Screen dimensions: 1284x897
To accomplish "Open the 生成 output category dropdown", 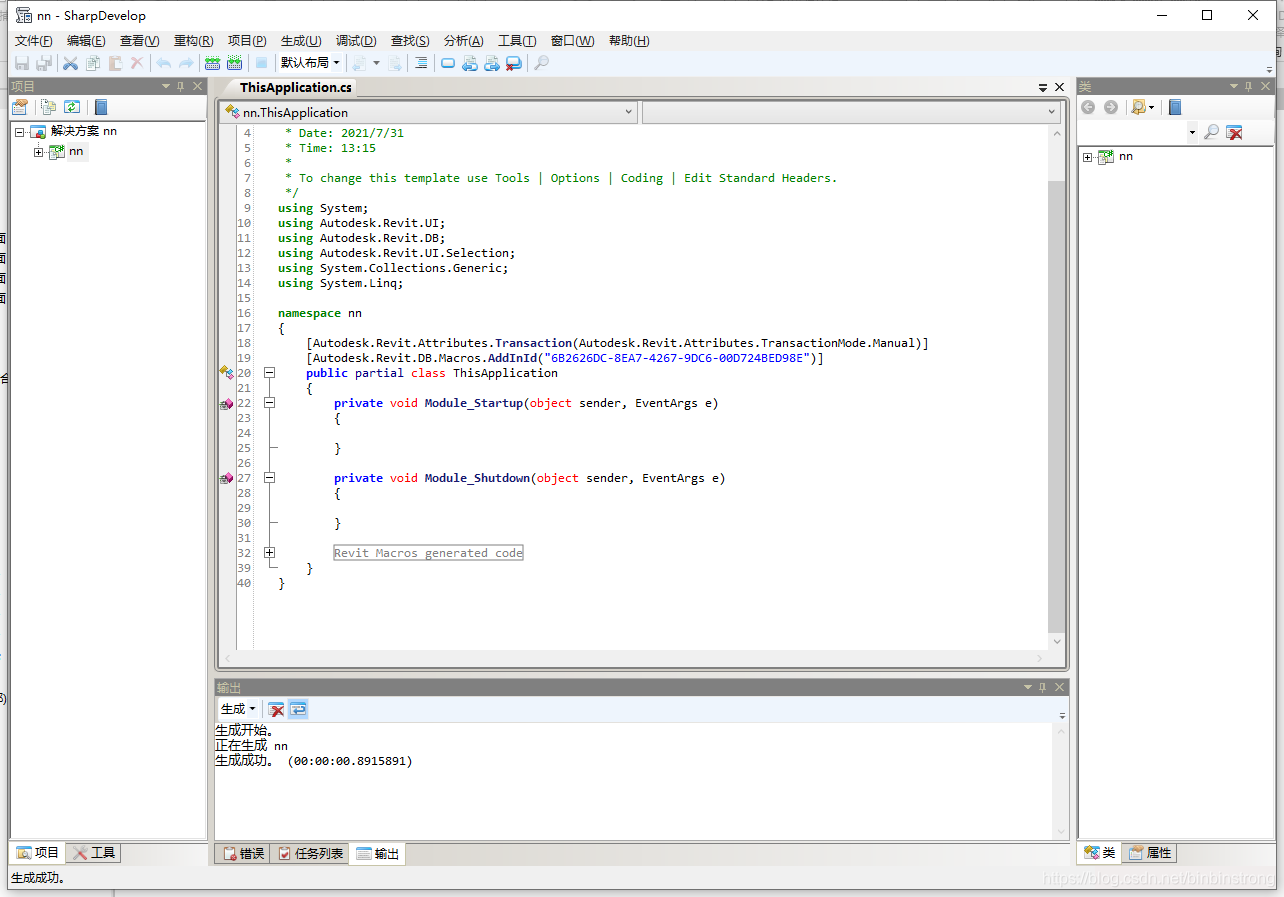I will pyautogui.click(x=238, y=709).
